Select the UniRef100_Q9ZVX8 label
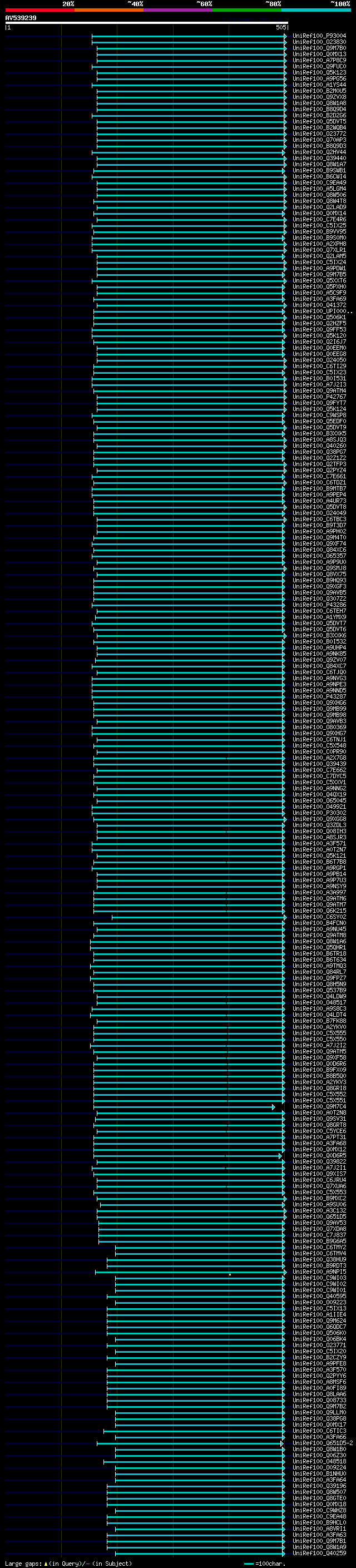Image resolution: width=356 pixels, height=1568 pixels. click(319, 97)
